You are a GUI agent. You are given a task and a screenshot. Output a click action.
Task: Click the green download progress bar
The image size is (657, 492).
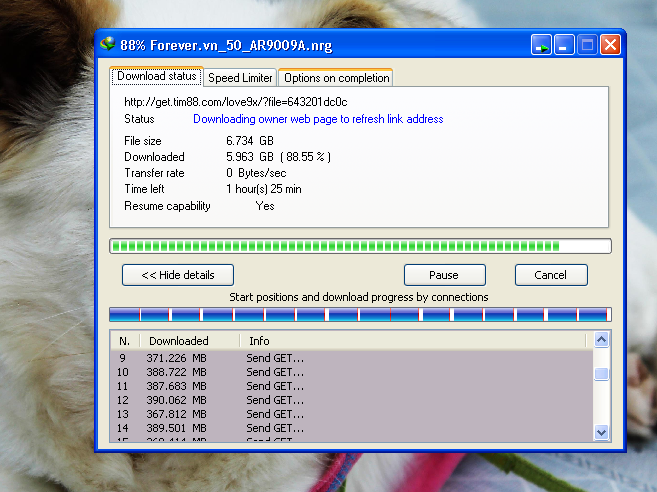point(360,246)
